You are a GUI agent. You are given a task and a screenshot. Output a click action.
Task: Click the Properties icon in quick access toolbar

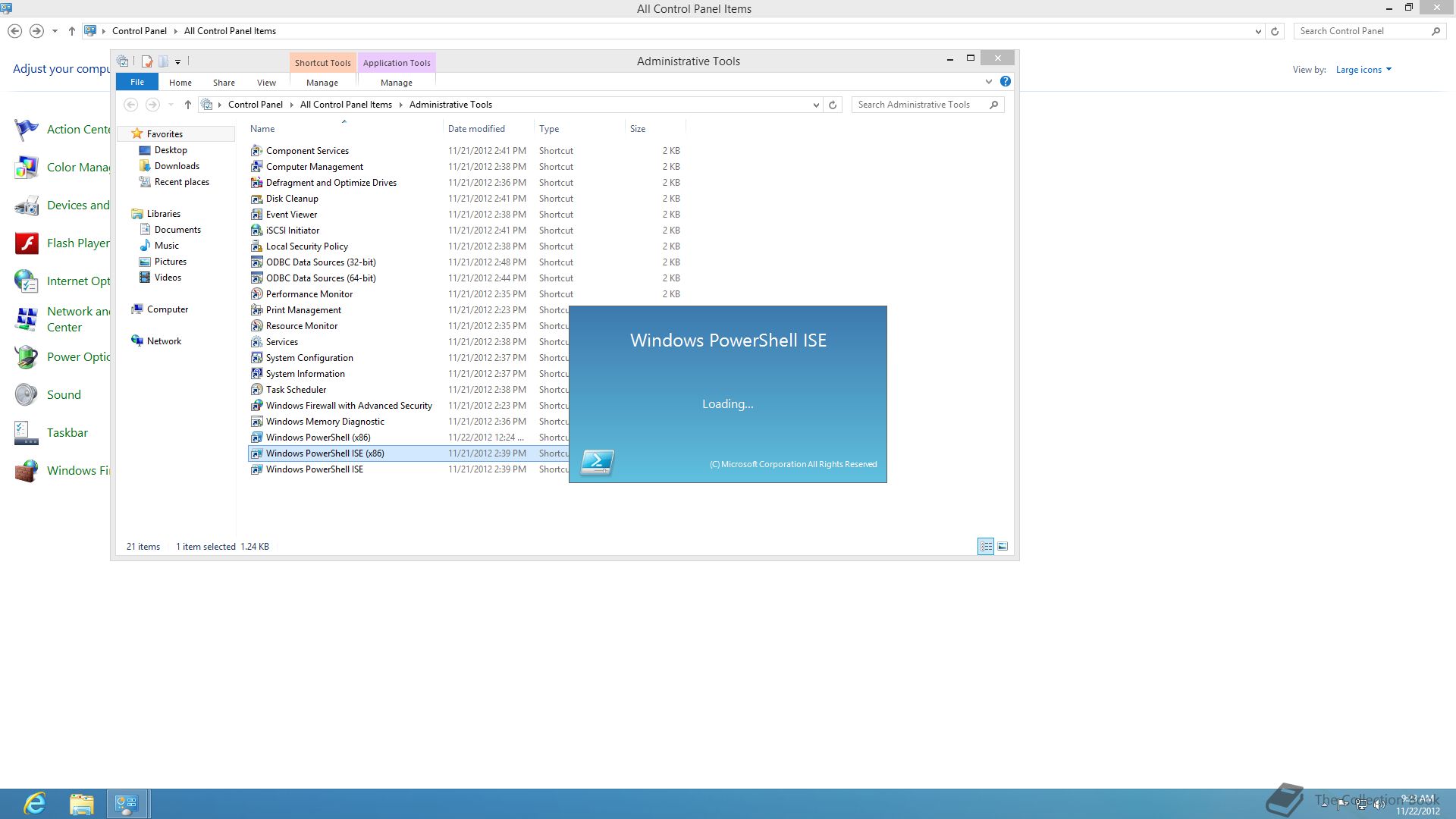[x=147, y=61]
